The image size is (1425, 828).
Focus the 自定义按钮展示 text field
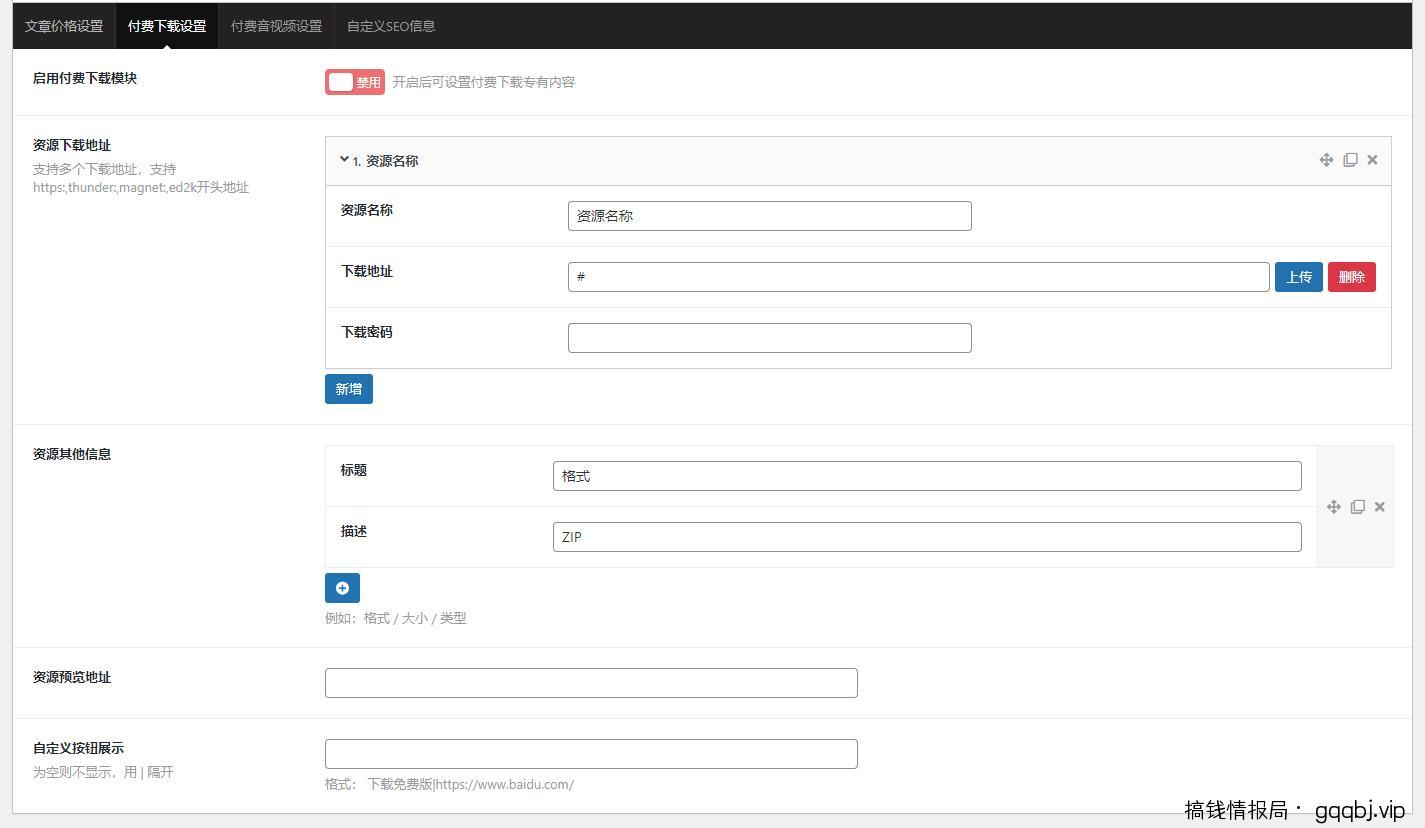click(x=591, y=754)
